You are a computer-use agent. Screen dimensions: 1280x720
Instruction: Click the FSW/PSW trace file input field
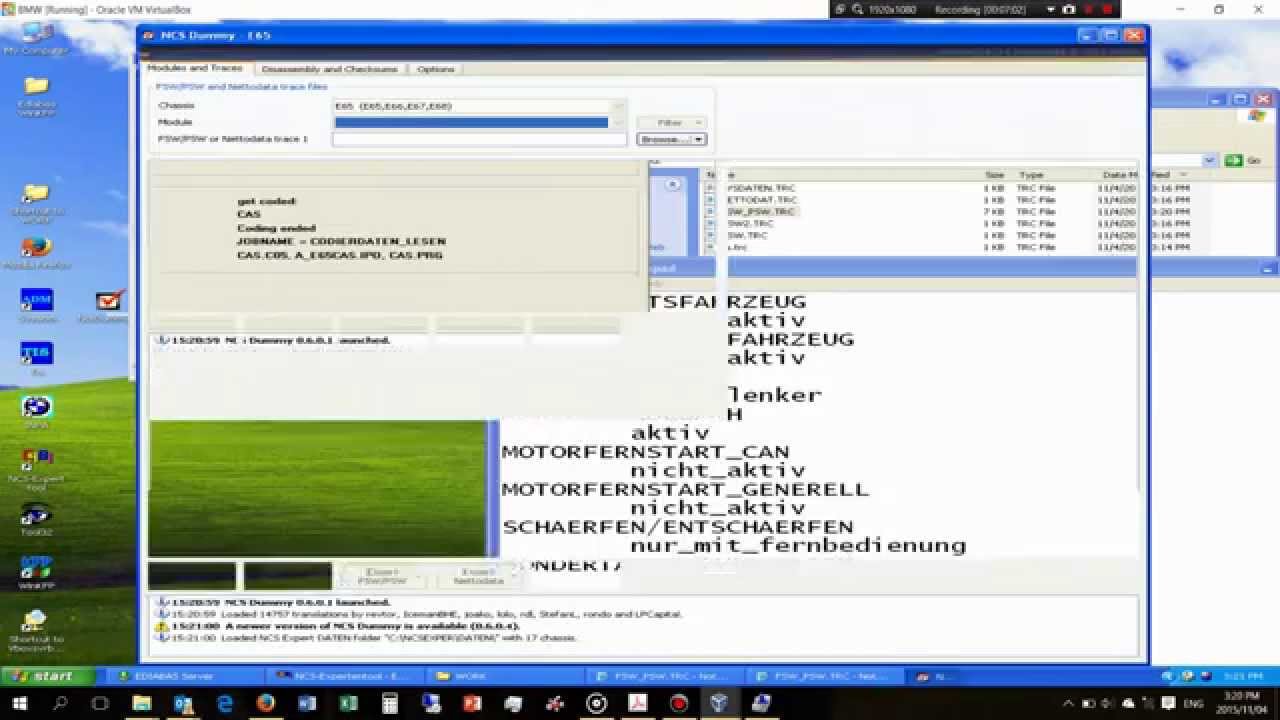[479, 139]
